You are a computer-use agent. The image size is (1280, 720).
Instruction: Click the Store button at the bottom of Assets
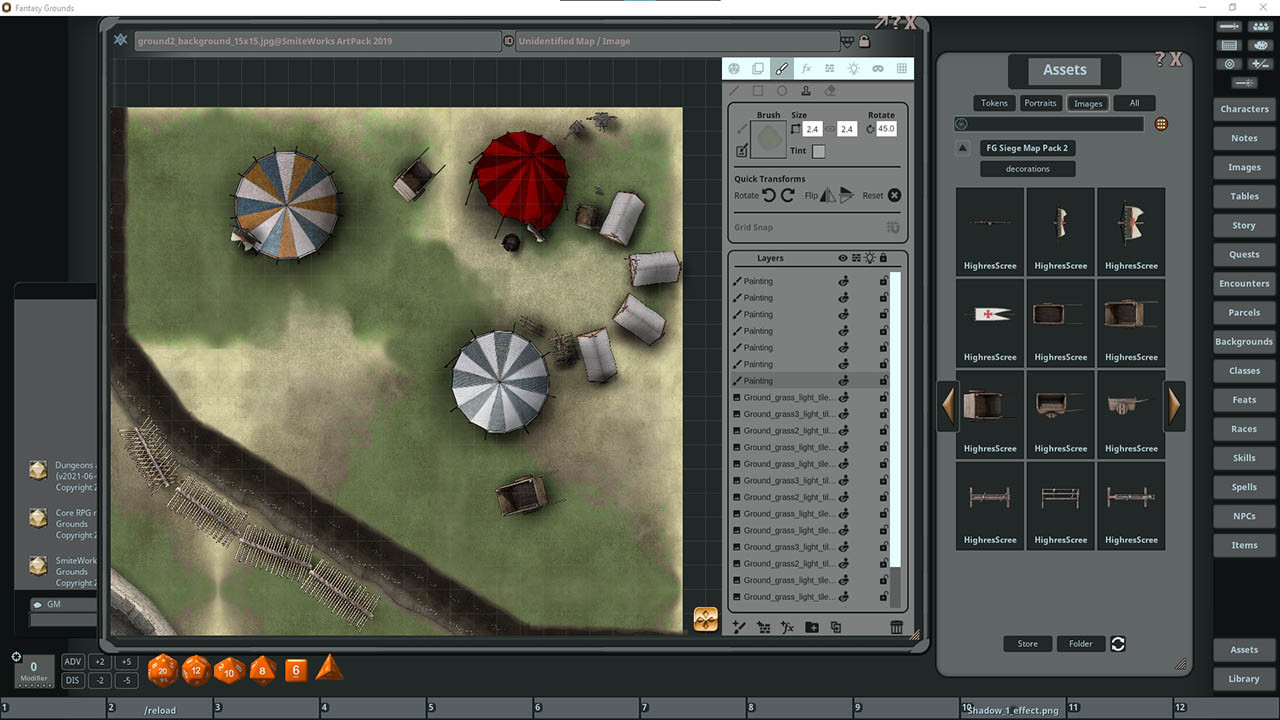(1027, 643)
